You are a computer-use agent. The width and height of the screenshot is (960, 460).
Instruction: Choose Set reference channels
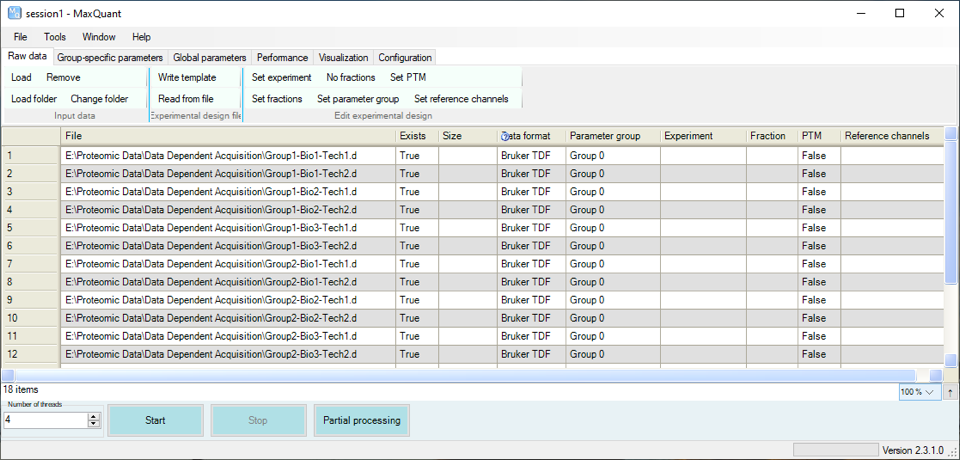[x=461, y=99]
